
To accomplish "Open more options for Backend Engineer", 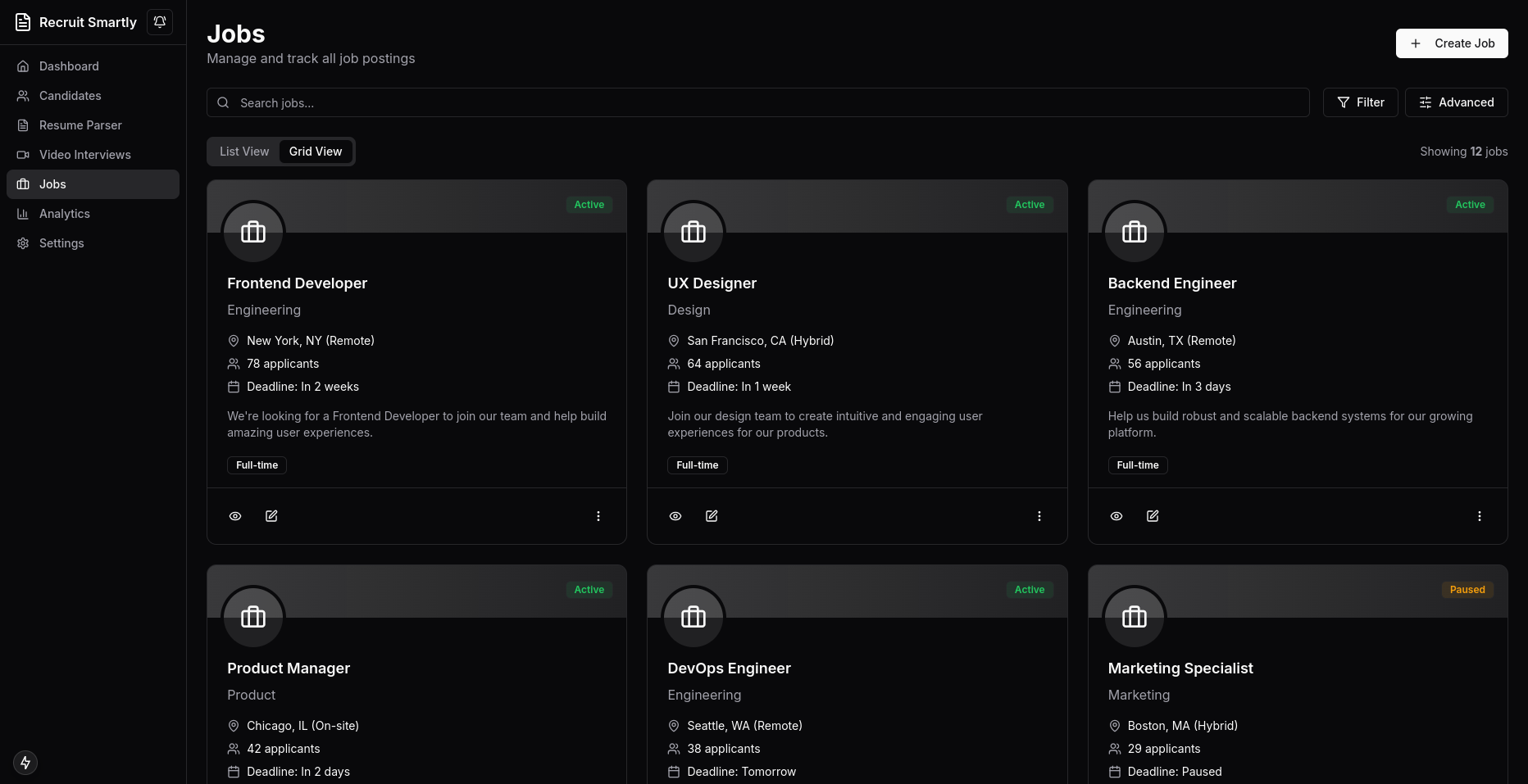I will coord(1480,516).
